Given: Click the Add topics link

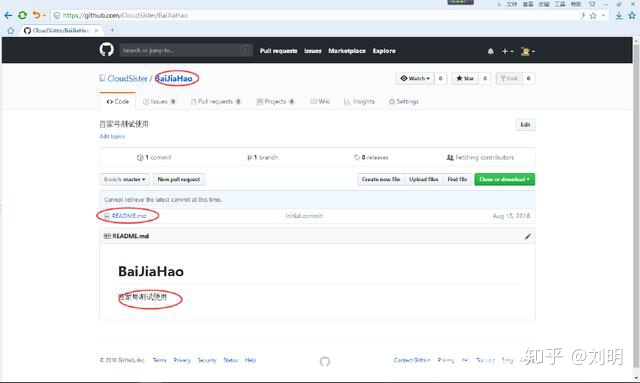Looking at the screenshot, I should tap(112, 136).
